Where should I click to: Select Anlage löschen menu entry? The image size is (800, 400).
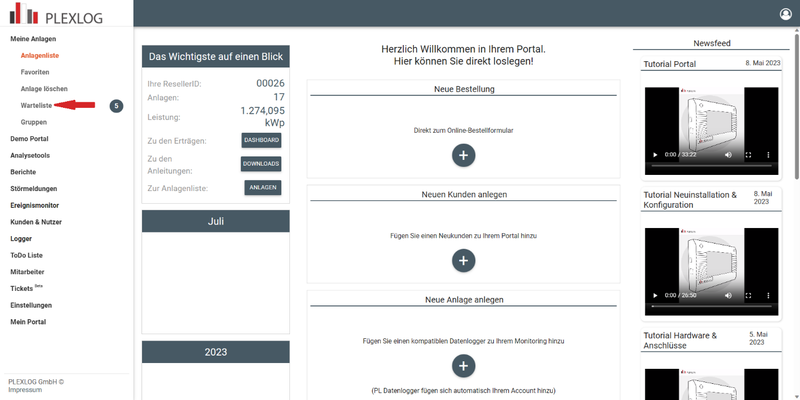pos(44,89)
